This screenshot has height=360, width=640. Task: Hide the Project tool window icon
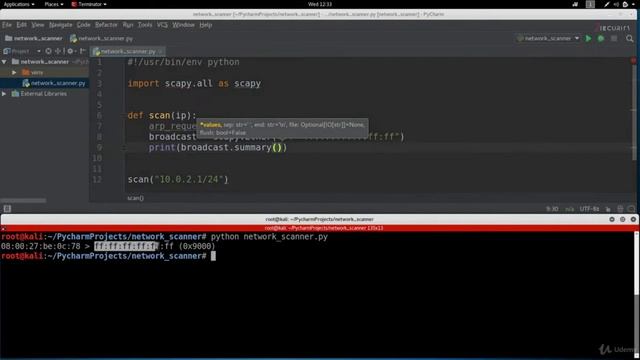point(83,51)
